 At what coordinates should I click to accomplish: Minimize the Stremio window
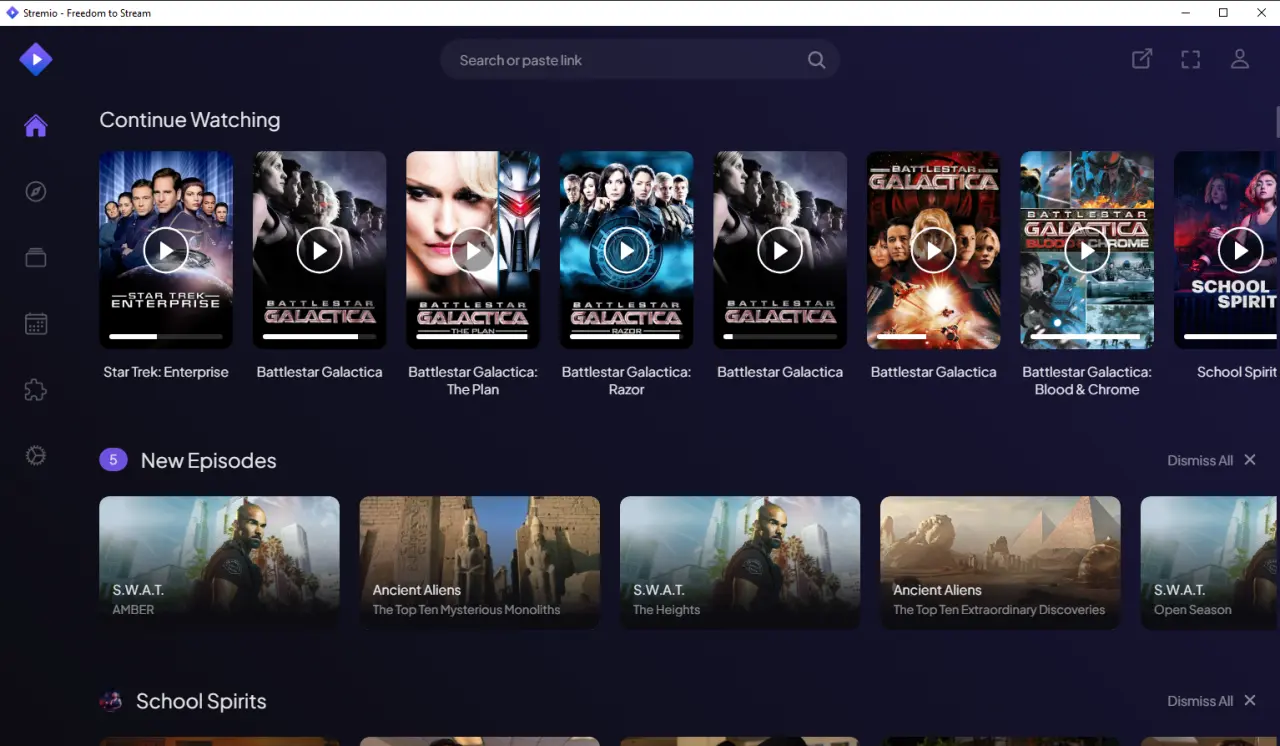[1186, 13]
